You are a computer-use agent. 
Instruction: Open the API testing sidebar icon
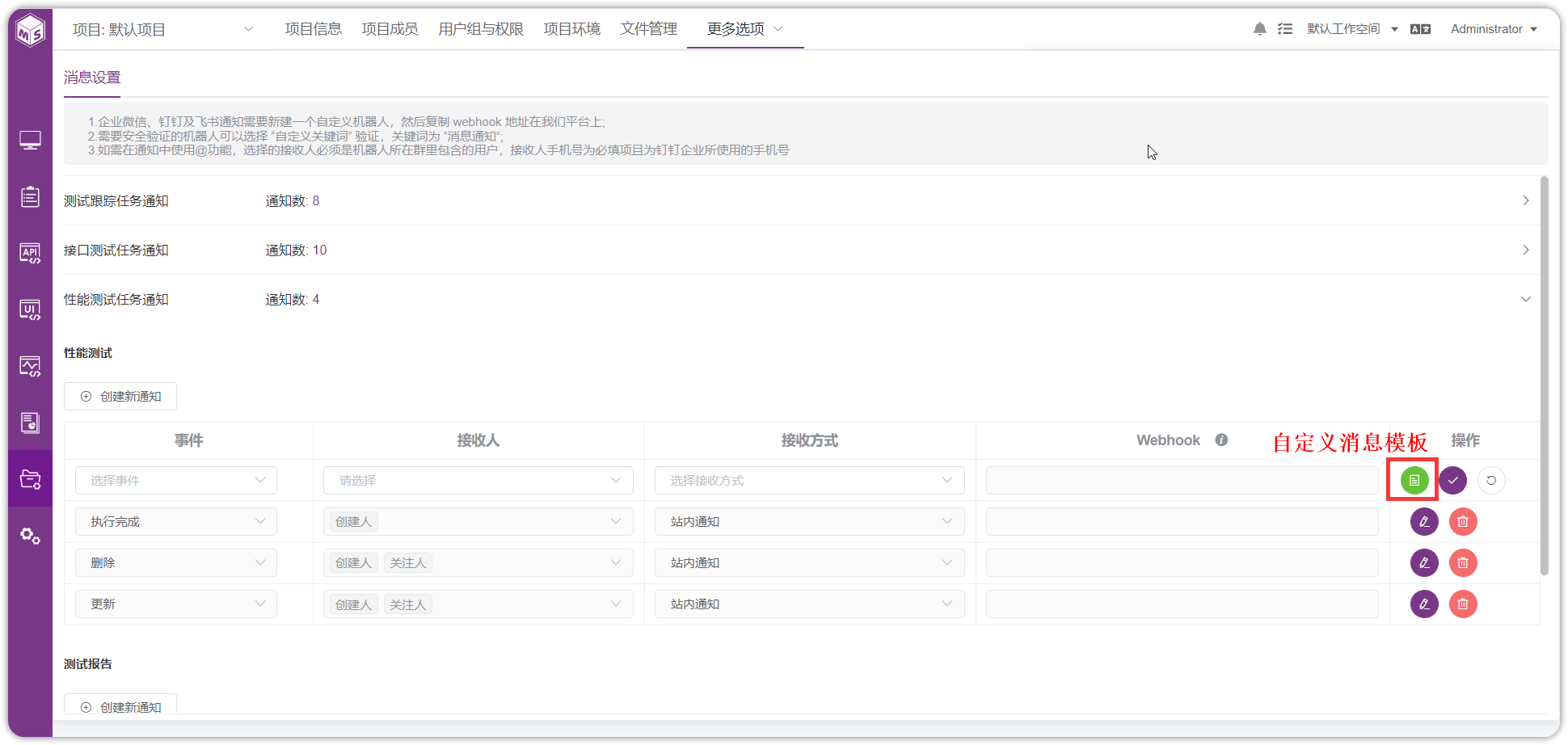point(30,253)
